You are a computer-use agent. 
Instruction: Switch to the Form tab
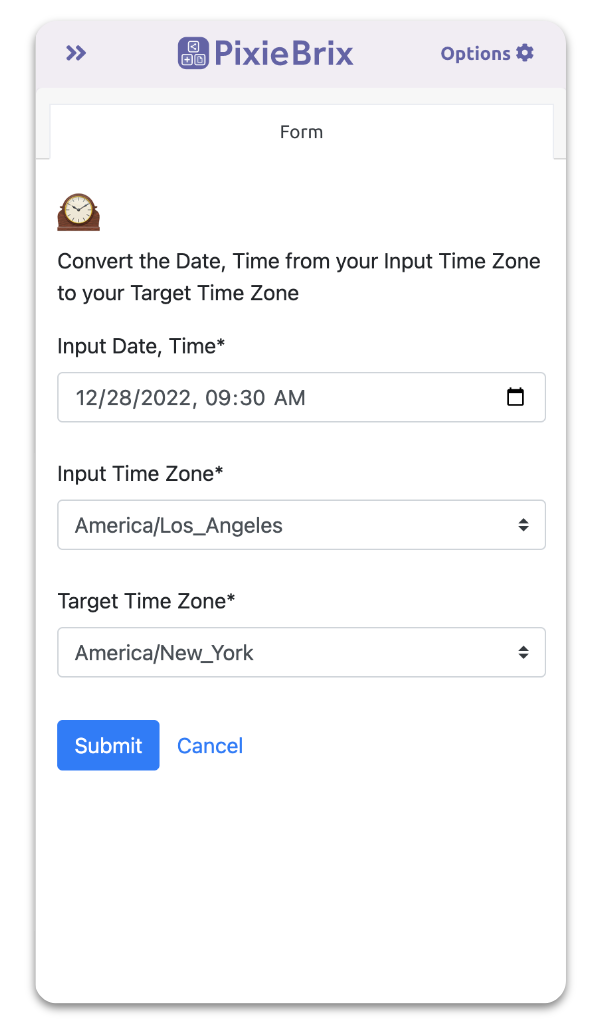[x=301, y=131]
